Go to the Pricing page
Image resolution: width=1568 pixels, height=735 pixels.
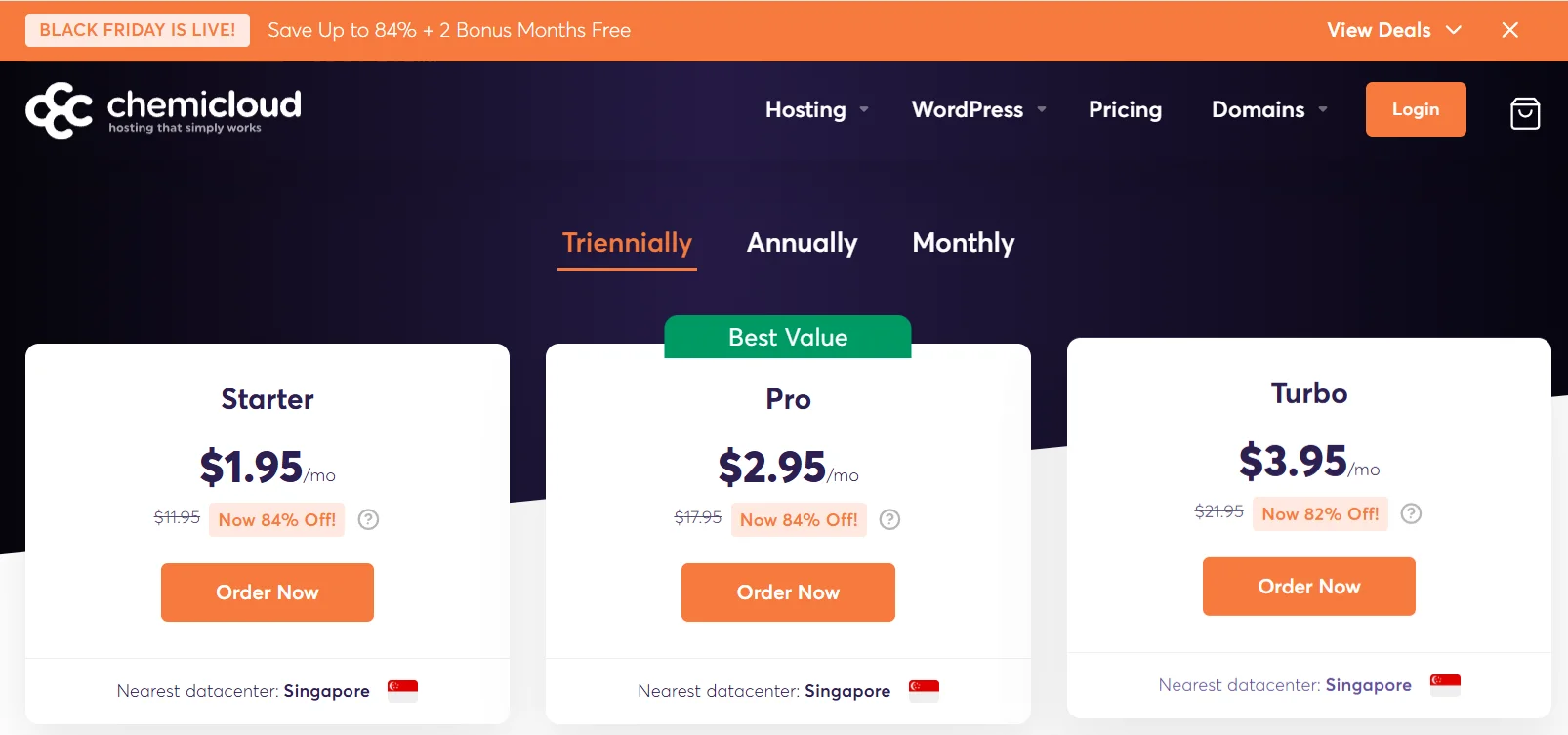(1125, 109)
